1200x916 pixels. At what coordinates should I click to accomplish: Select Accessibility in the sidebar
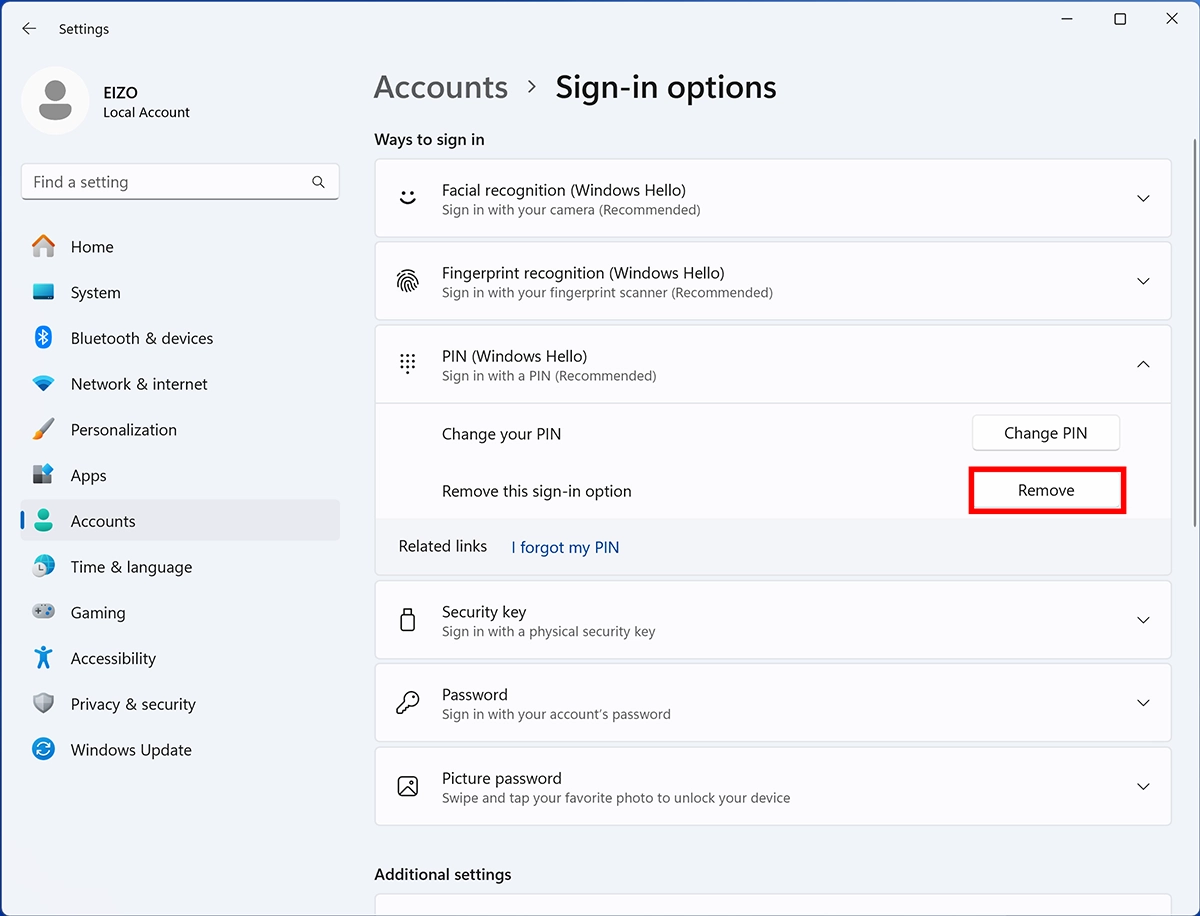tap(180, 659)
